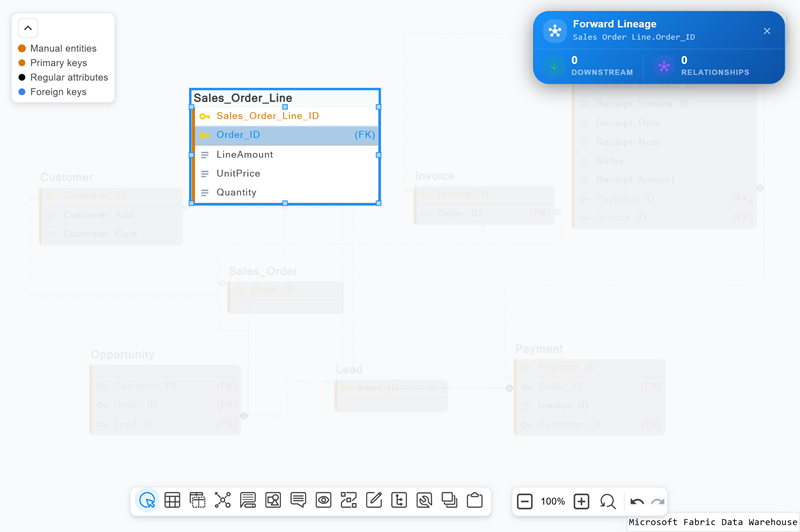800x532 pixels.
Task: Click the Opportunity entity title
Action: [122, 354]
